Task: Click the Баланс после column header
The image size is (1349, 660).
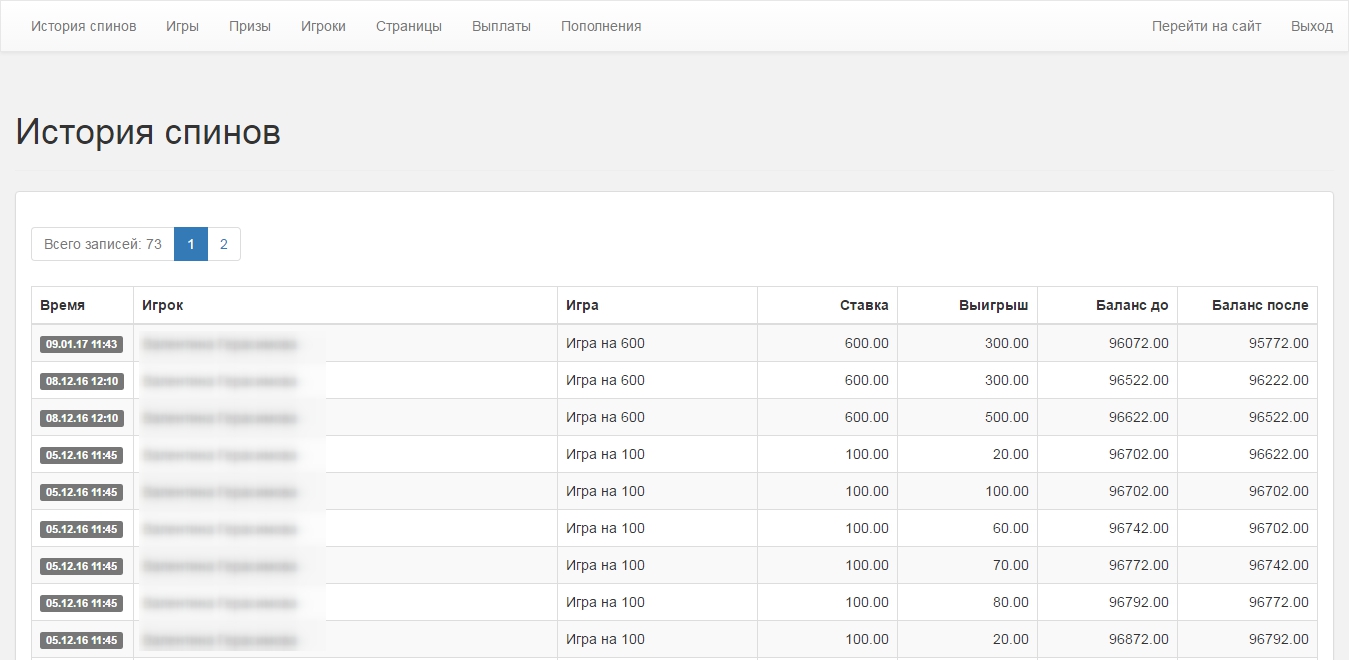Action: [x=1259, y=305]
